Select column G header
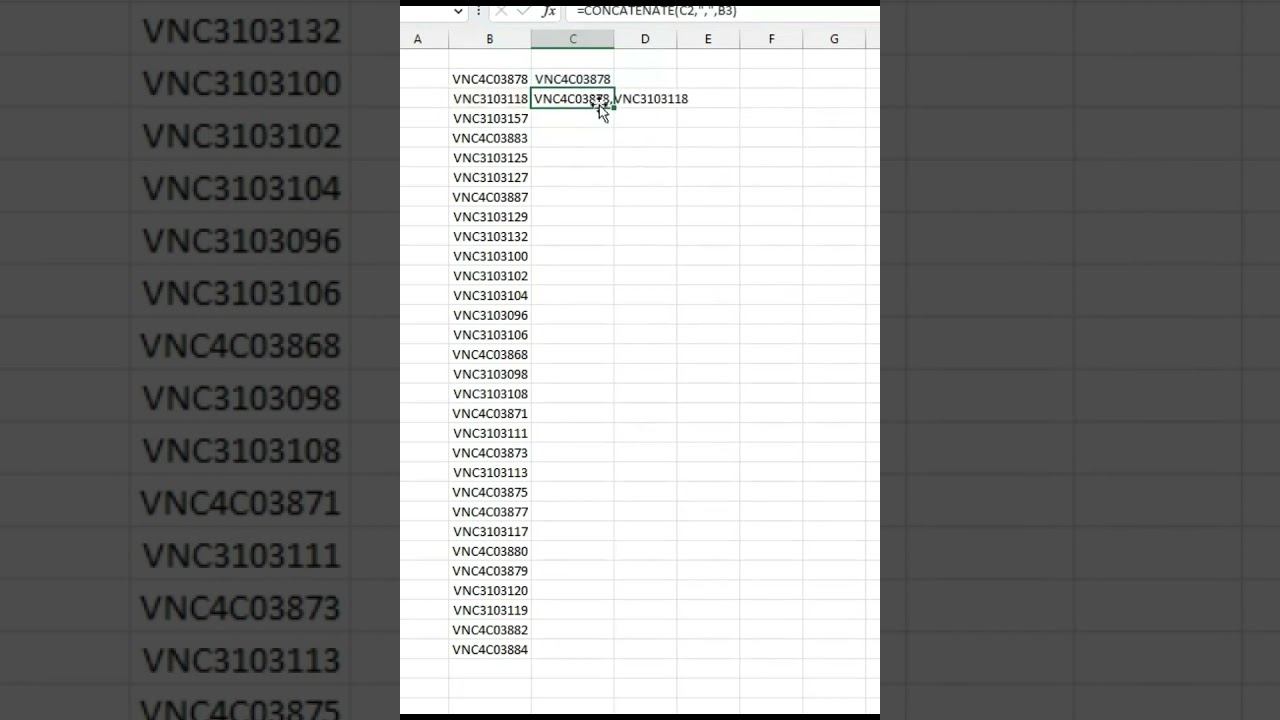Viewport: 1280px width, 720px height. pyautogui.click(x=834, y=39)
